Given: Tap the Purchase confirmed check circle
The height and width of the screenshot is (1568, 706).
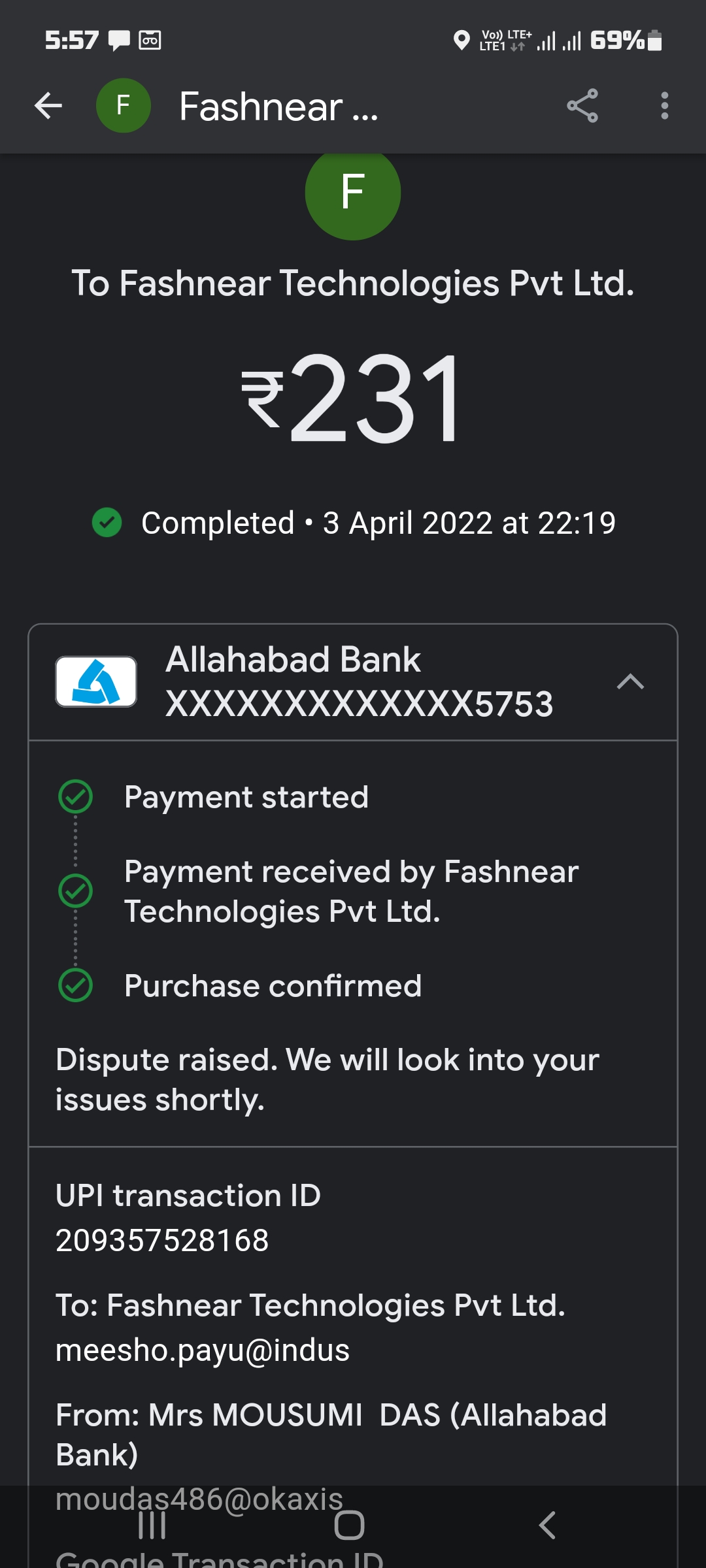Looking at the screenshot, I should [76, 985].
